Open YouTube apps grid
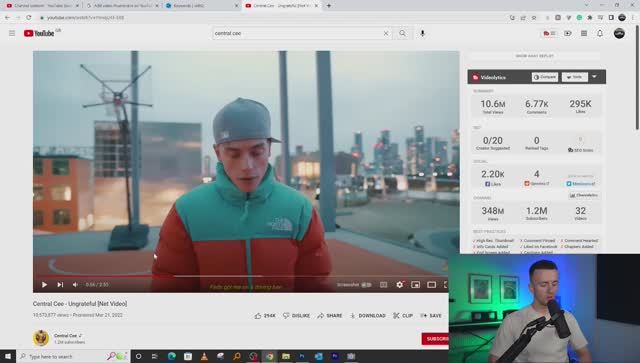640x363 pixels. point(584,33)
